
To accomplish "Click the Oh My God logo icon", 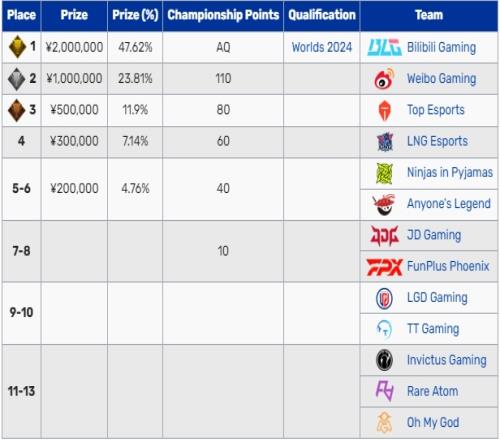I will [384, 422].
